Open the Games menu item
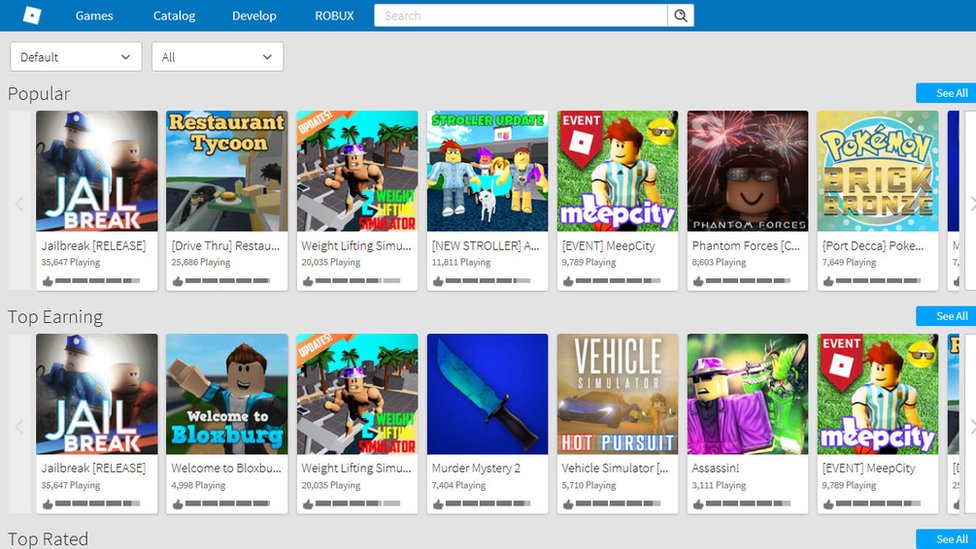Viewport: 976px width, 549px height. 94,16
